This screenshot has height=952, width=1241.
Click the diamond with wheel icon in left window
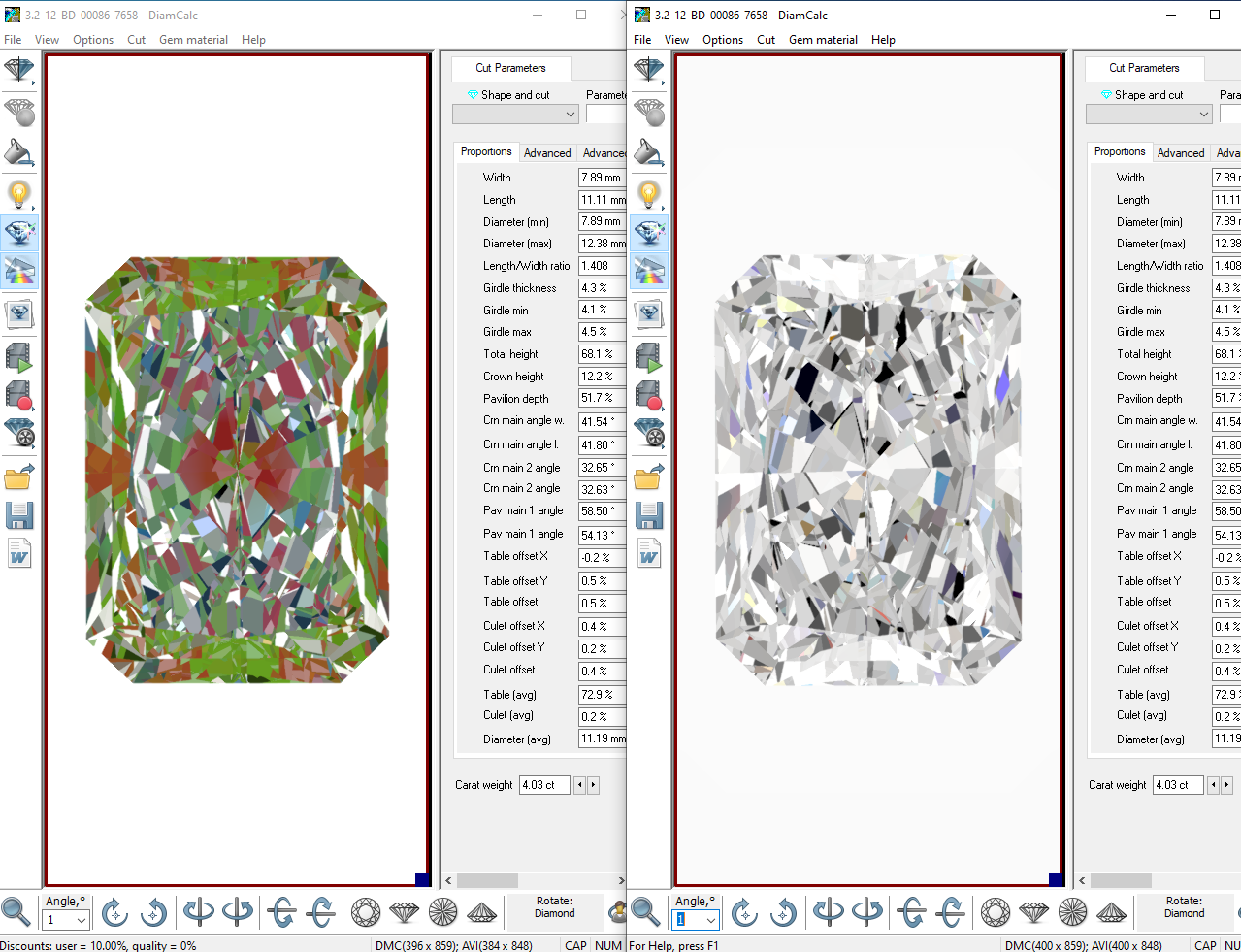(x=18, y=433)
